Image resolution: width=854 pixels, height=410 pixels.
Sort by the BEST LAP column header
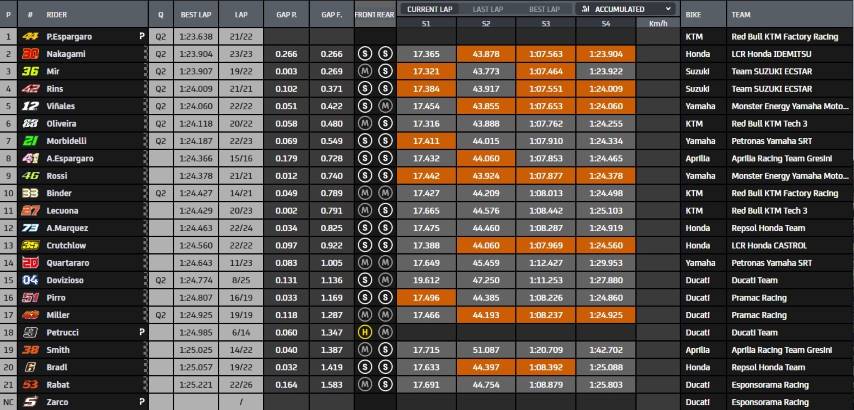pos(196,15)
